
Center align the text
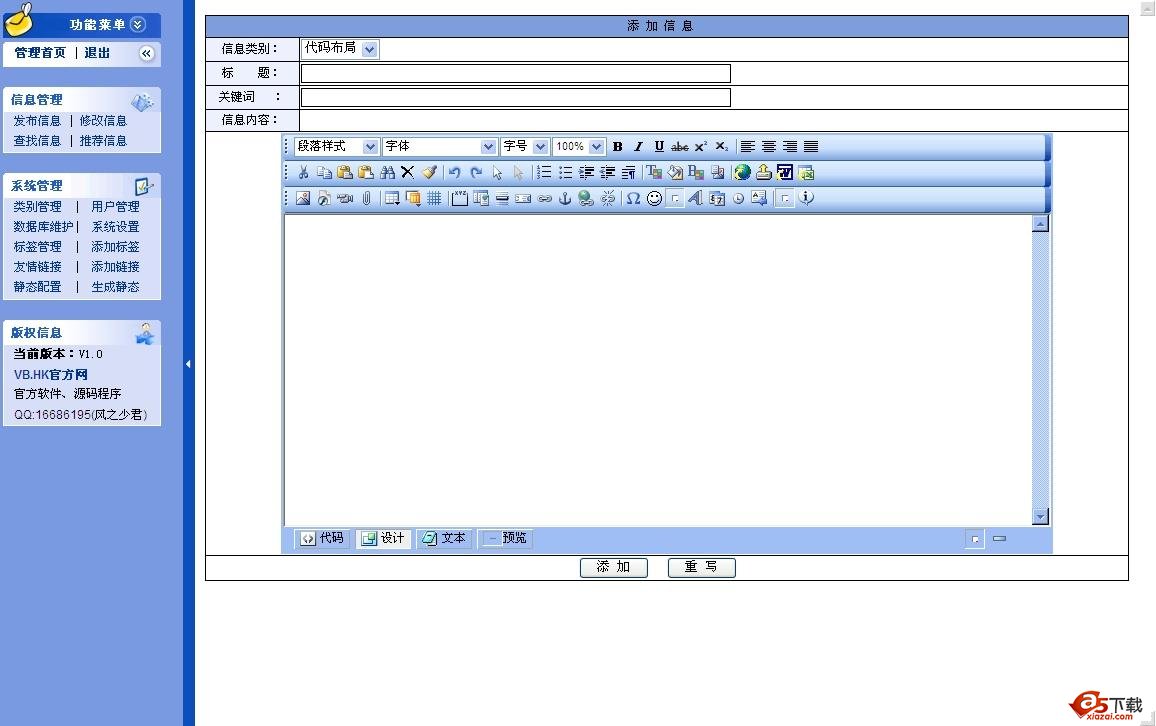pos(769,147)
